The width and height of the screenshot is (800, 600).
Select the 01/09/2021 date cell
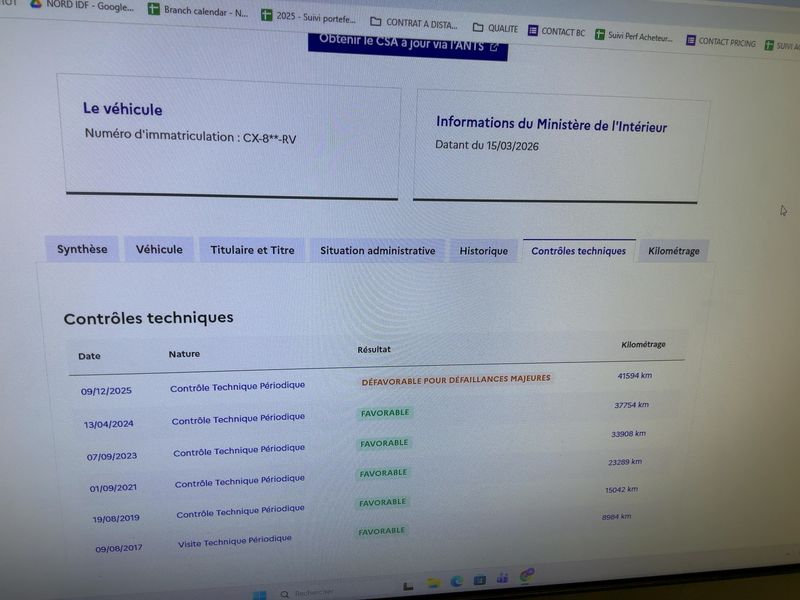coord(113,488)
